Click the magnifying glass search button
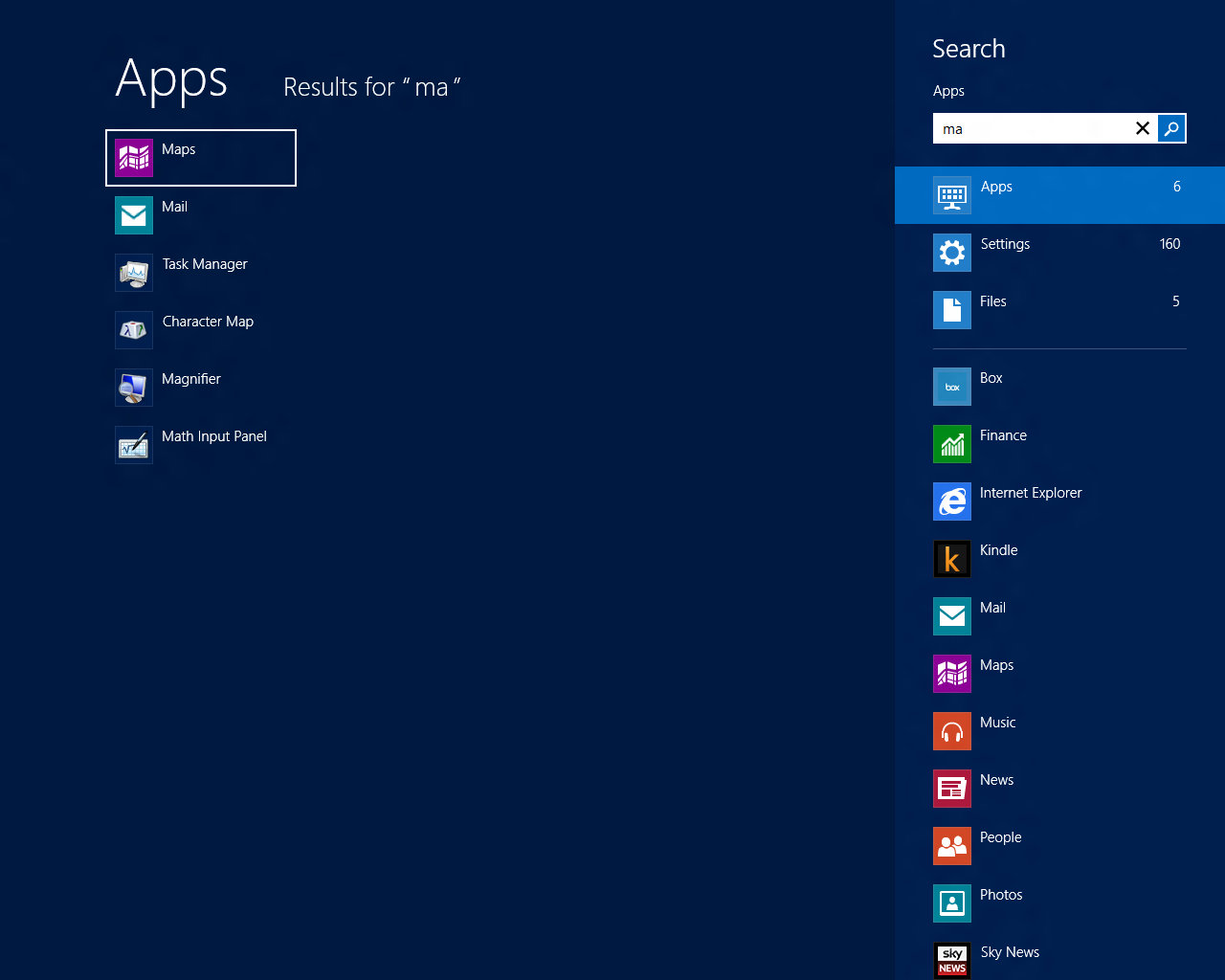Viewport: 1225px width, 980px height. [x=1171, y=128]
